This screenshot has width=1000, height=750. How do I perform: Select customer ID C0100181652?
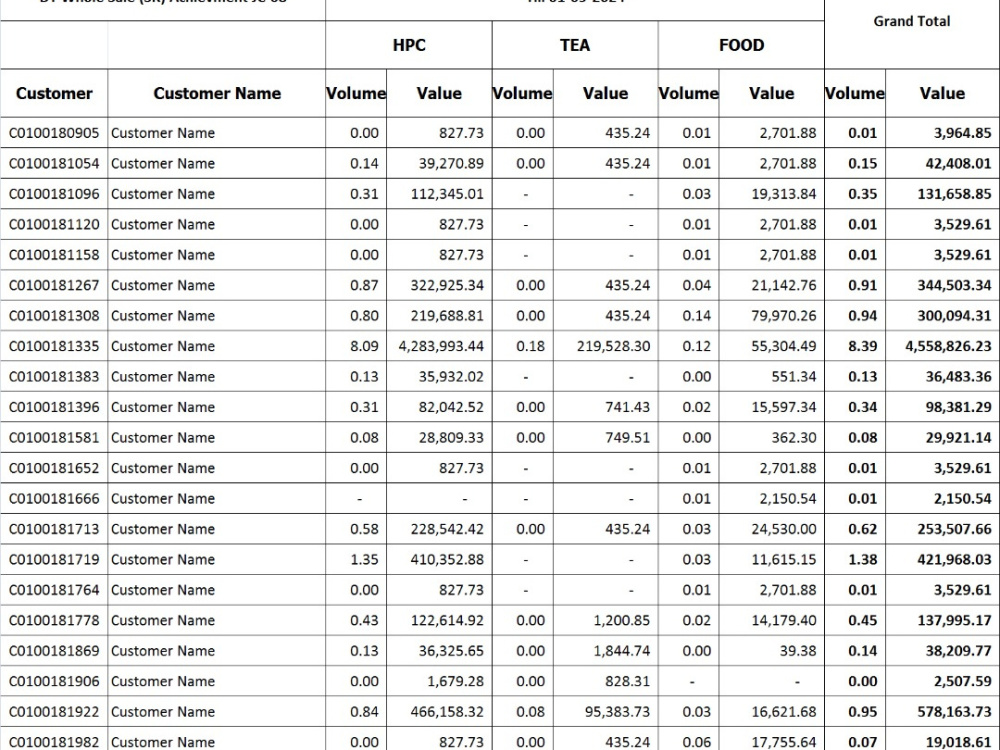tap(54, 469)
